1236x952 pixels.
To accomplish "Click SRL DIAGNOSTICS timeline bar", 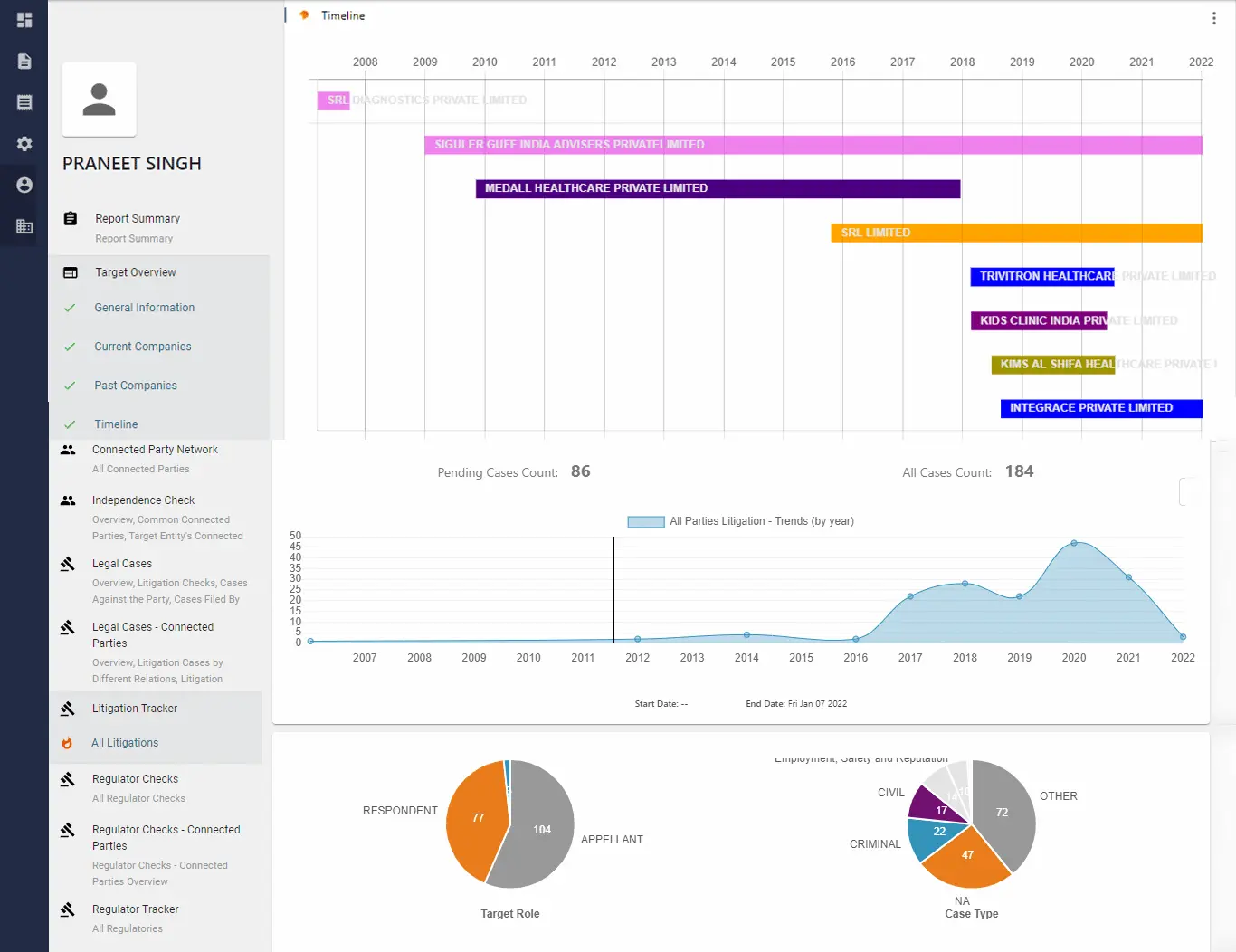I will click(333, 100).
